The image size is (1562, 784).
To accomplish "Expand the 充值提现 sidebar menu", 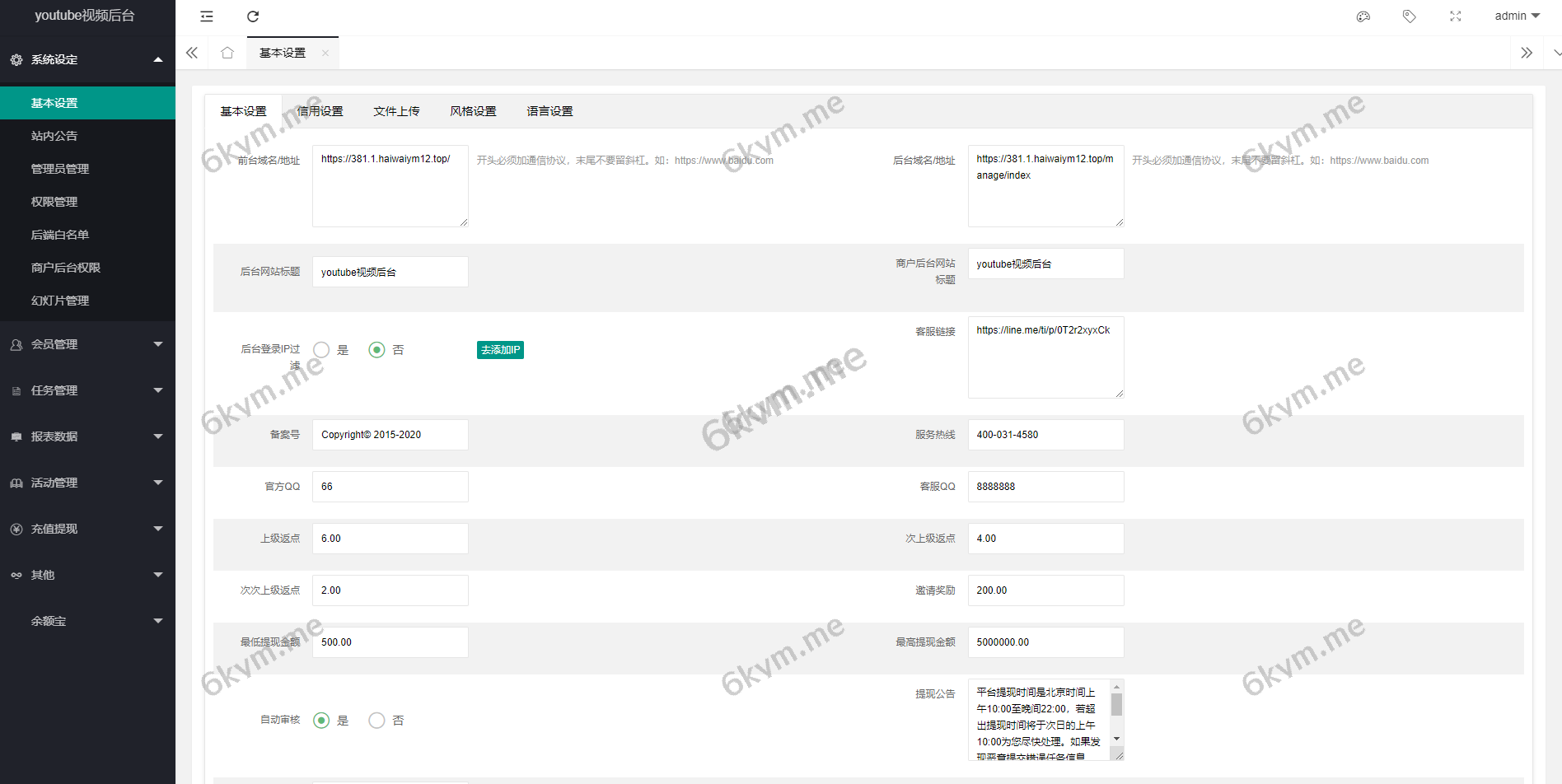I will 87,529.
